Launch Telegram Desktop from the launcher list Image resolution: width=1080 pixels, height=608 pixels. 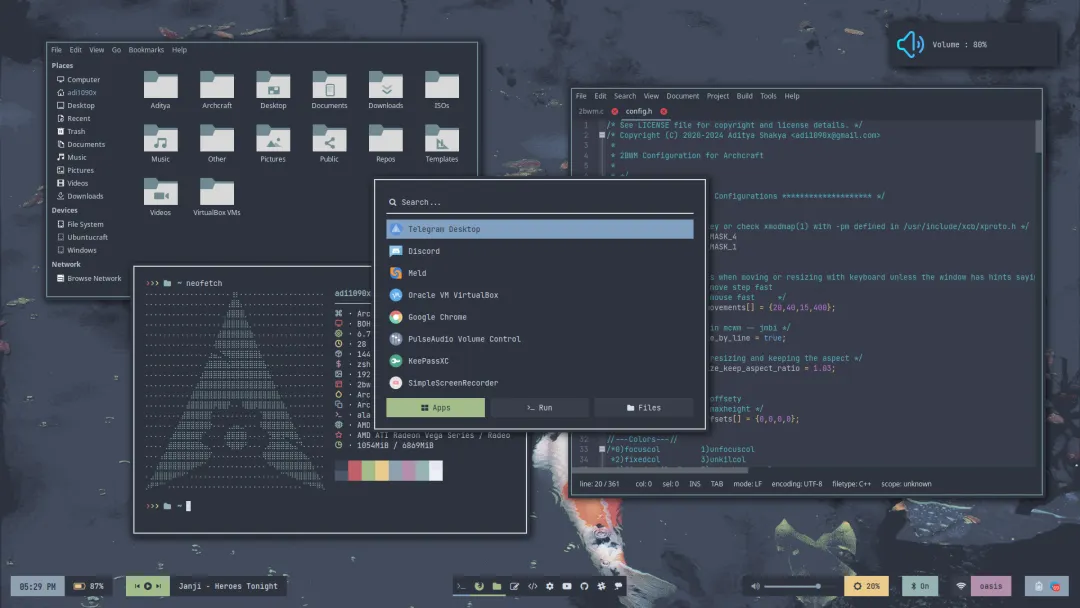pyautogui.click(x=539, y=229)
